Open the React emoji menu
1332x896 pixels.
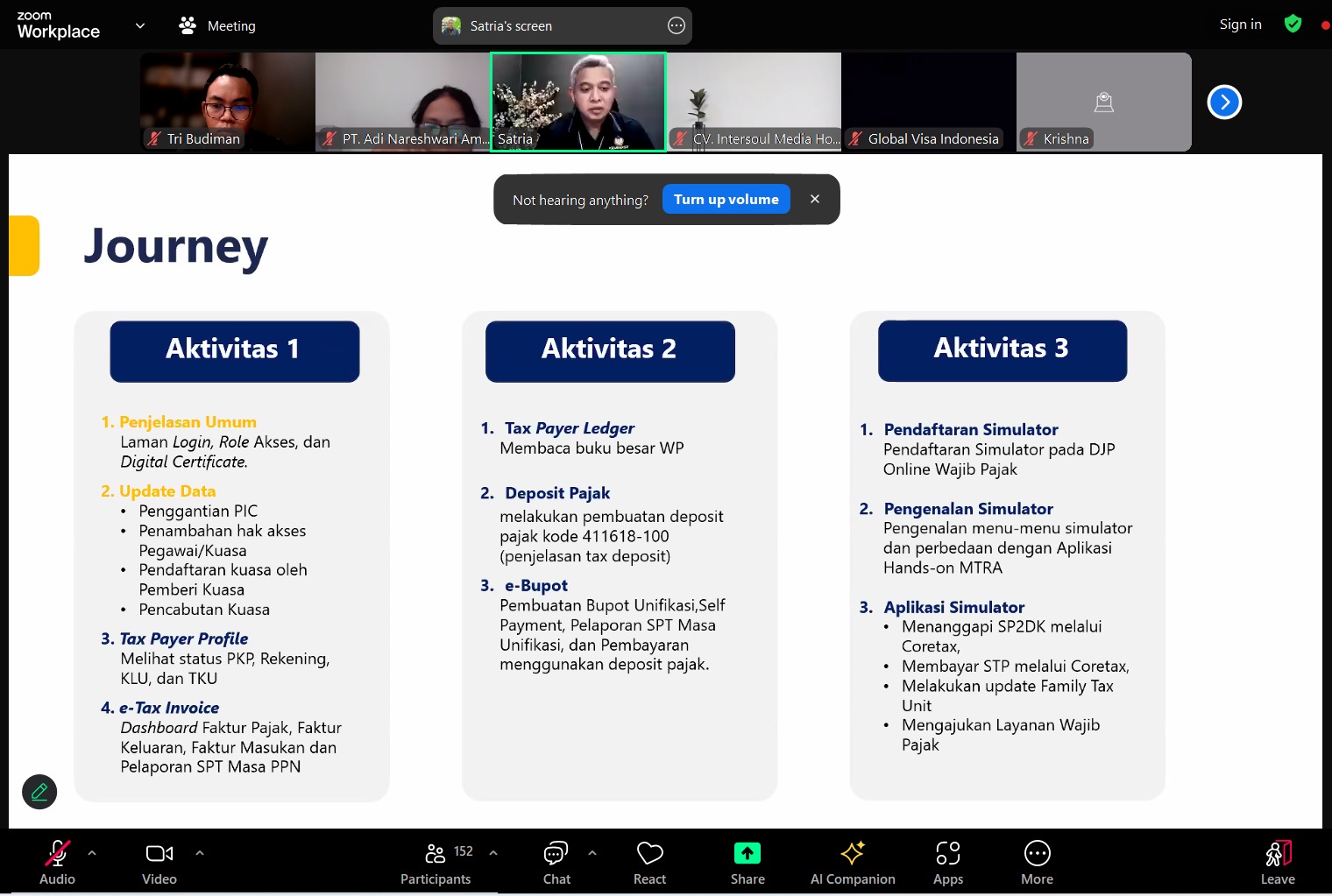point(649,863)
